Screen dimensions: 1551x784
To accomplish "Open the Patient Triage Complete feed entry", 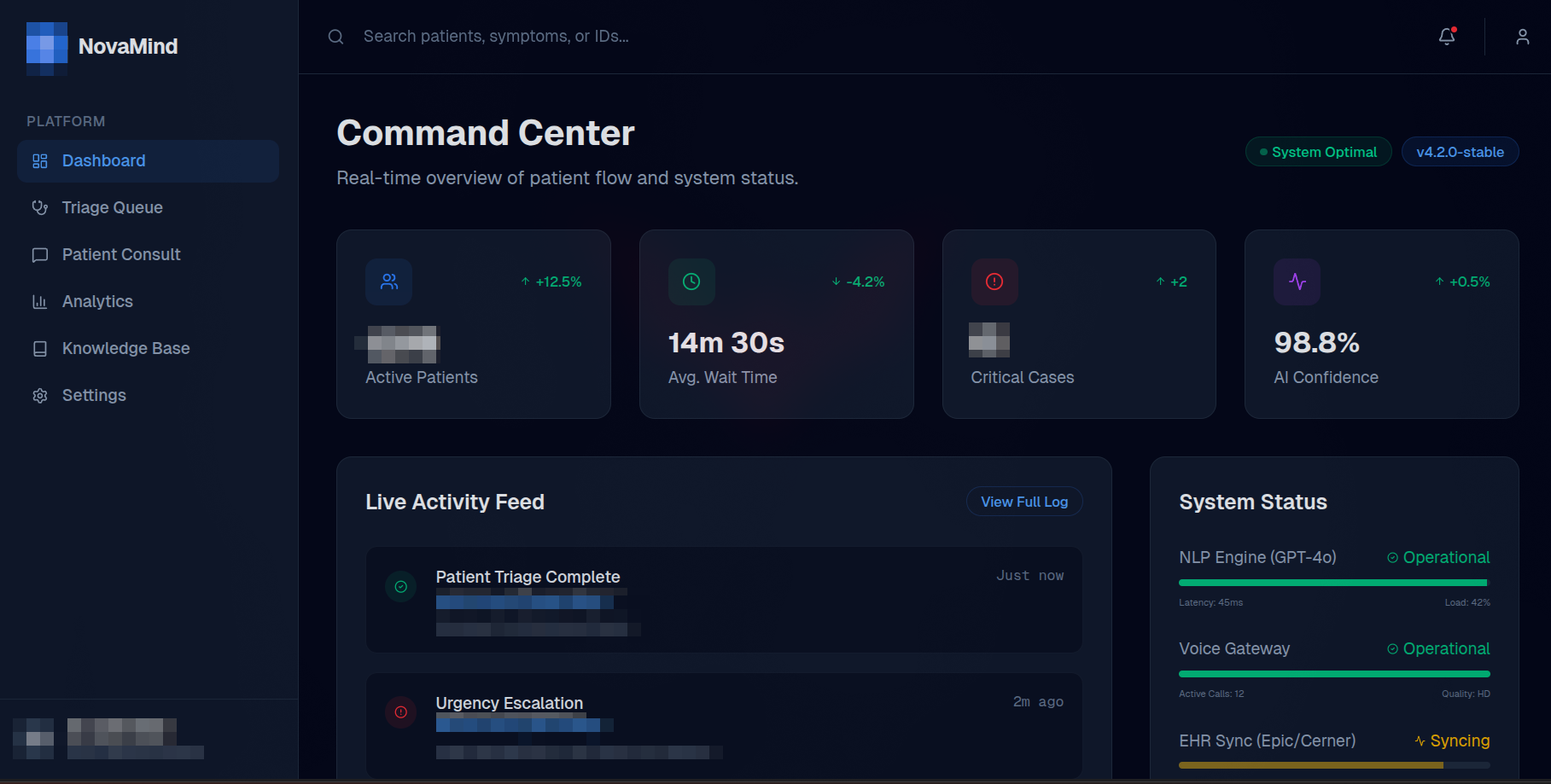I will (x=724, y=600).
